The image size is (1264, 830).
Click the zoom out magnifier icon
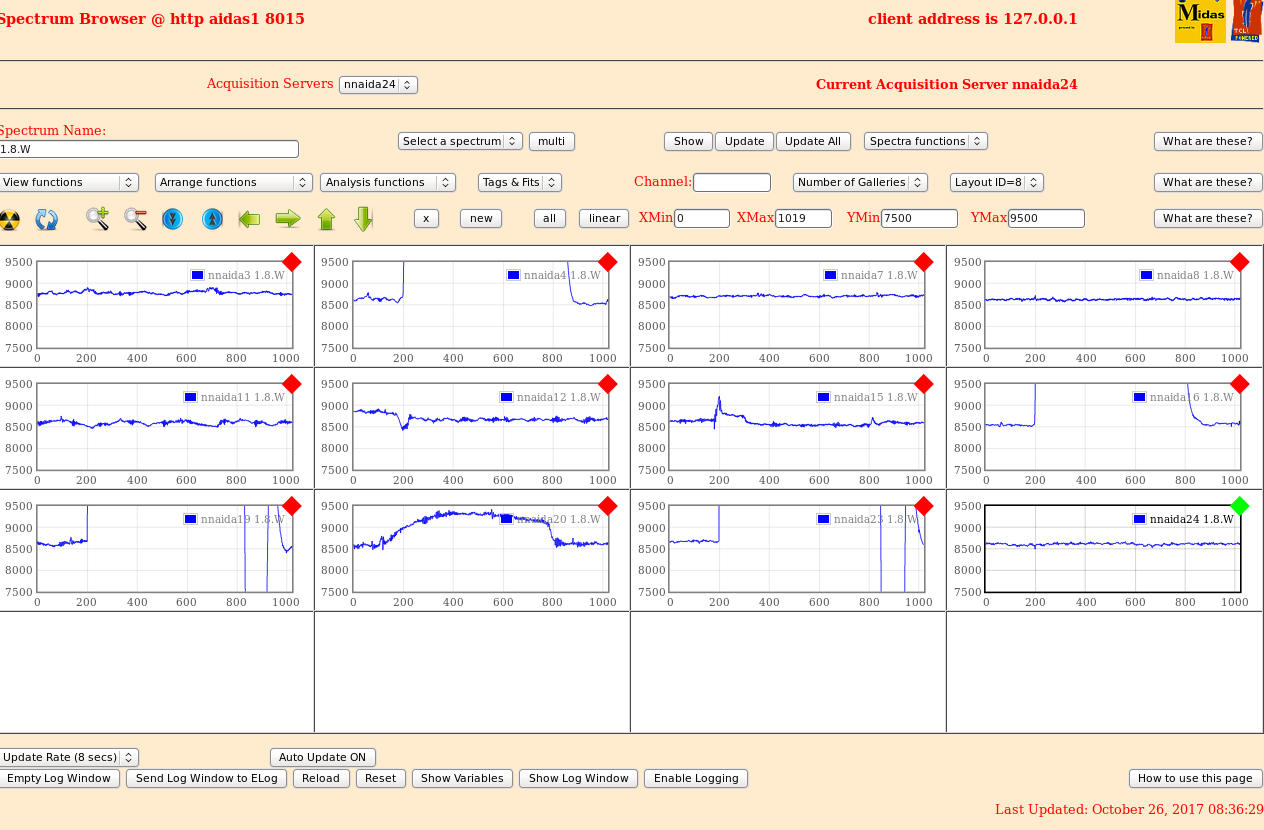[x=135, y=219]
